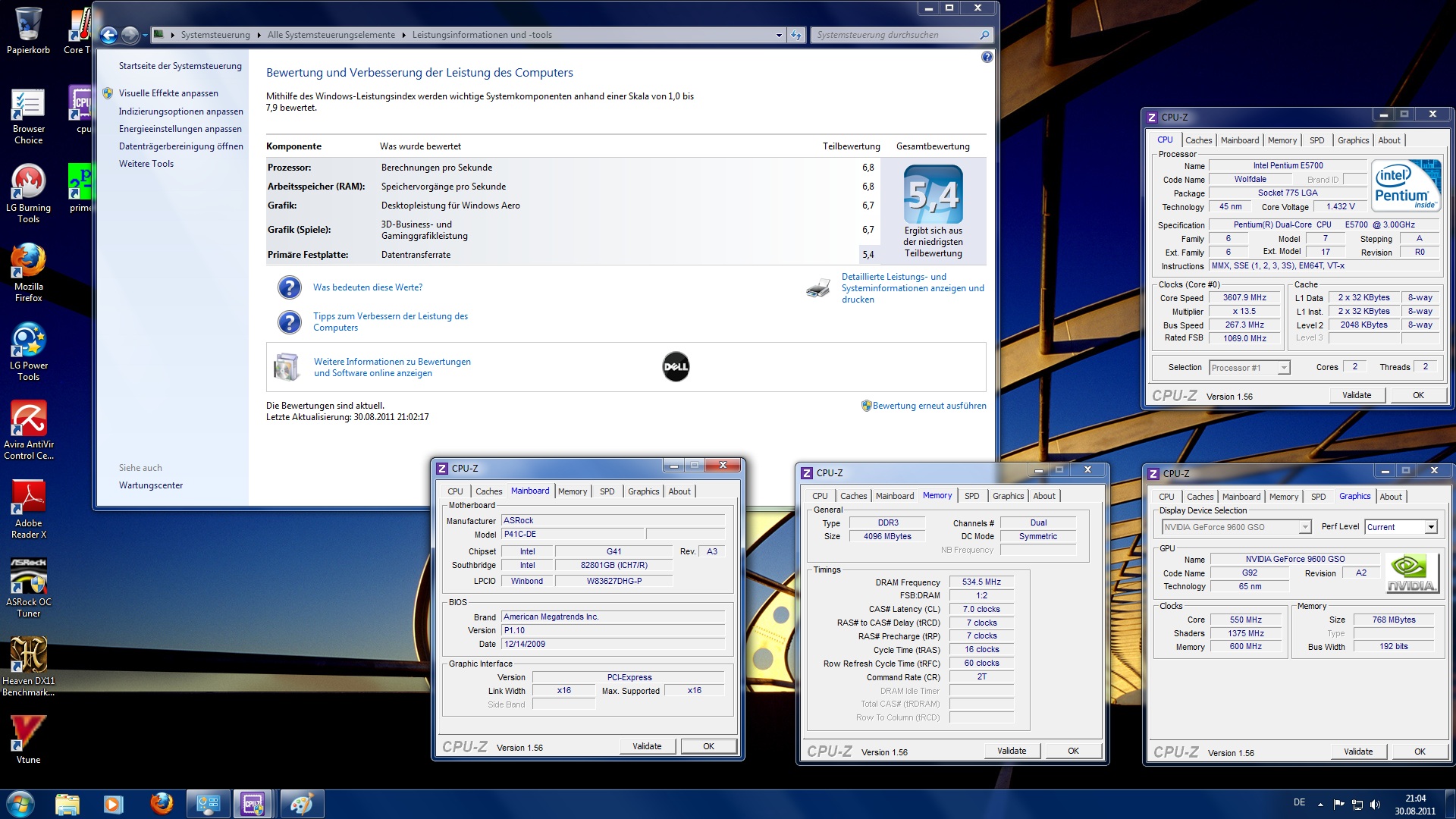Viewport: 1456px width, 819px height.
Task: Open About tab in Graphics CPU-Z window
Action: pos(1390,497)
